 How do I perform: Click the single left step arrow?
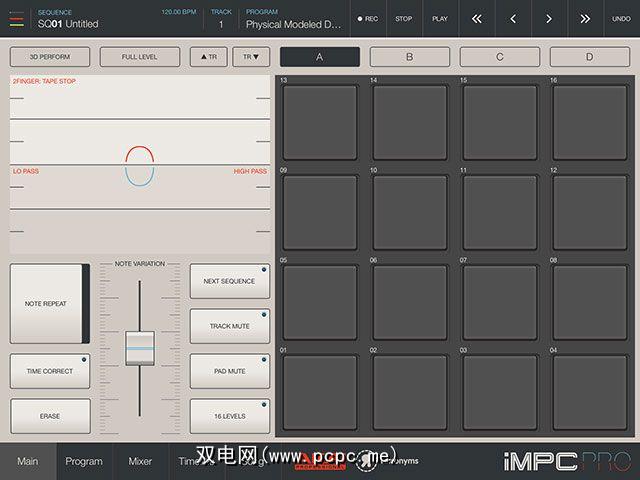click(x=513, y=18)
